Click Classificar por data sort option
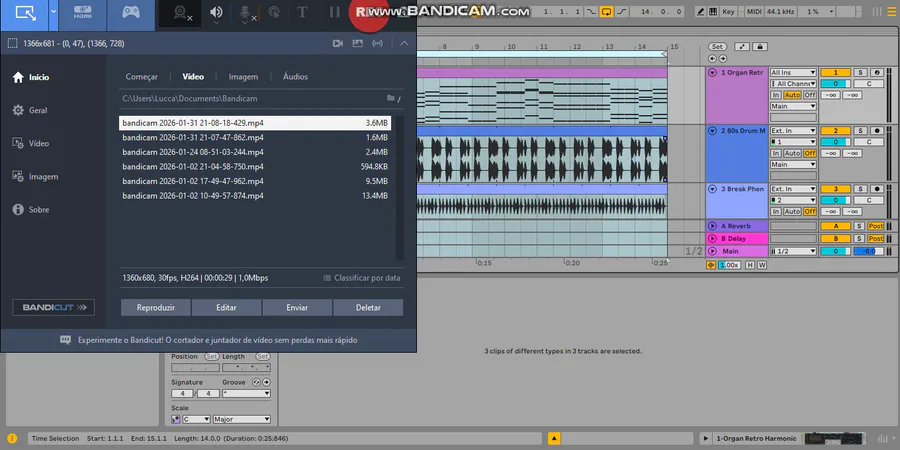 click(x=362, y=278)
